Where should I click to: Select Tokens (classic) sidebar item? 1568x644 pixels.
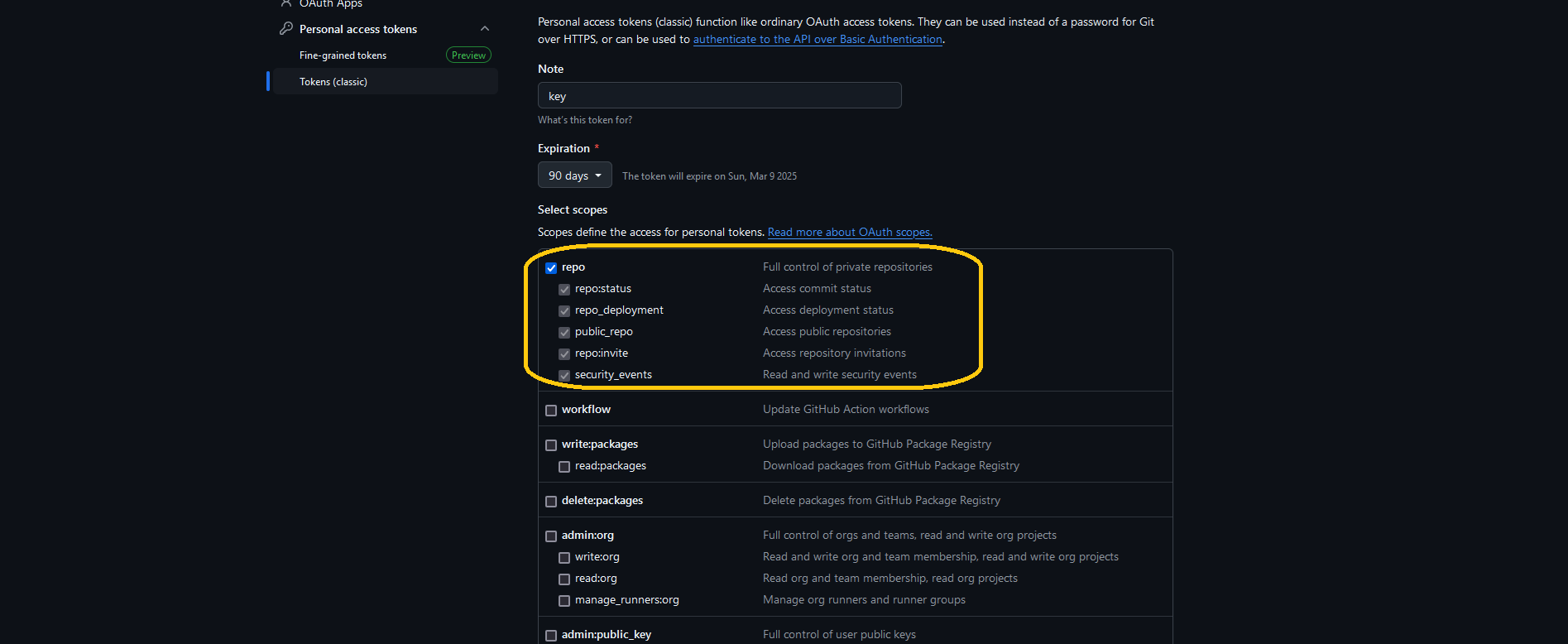pos(333,82)
